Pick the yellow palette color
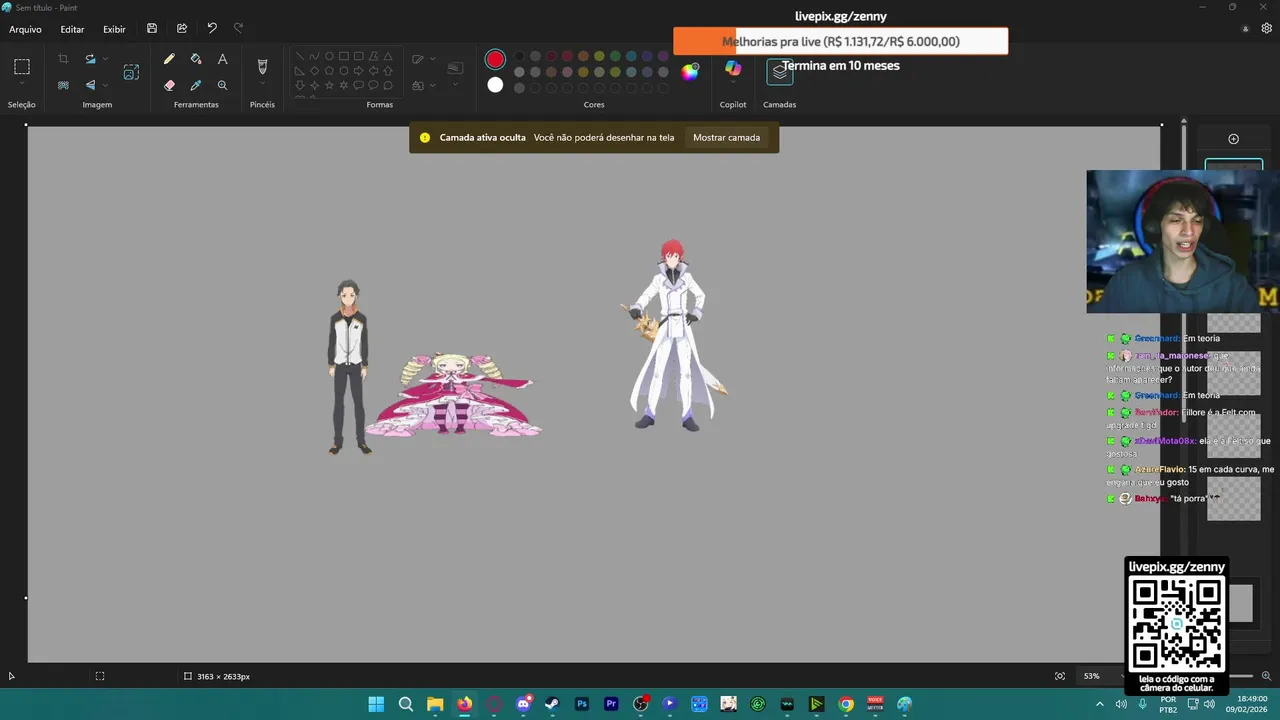 coord(599,56)
